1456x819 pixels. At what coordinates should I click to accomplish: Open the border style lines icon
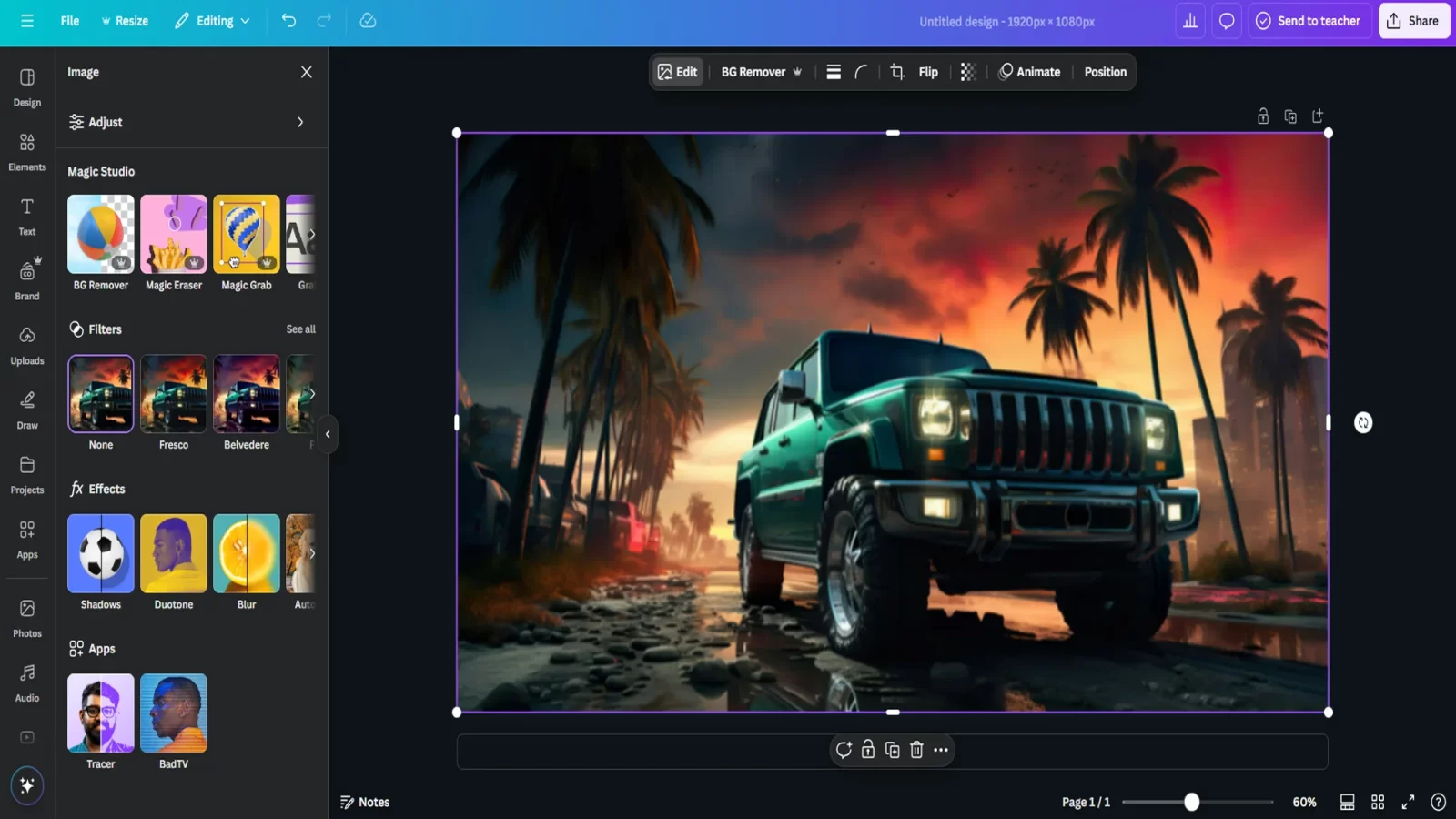click(834, 72)
